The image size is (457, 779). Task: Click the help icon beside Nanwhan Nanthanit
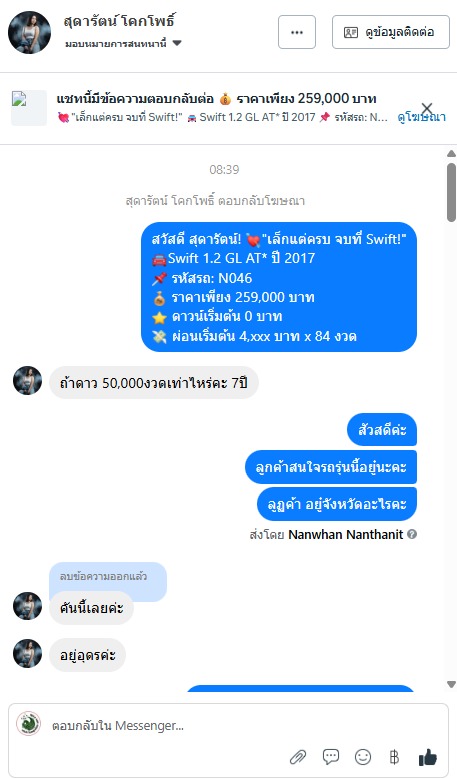(412, 534)
